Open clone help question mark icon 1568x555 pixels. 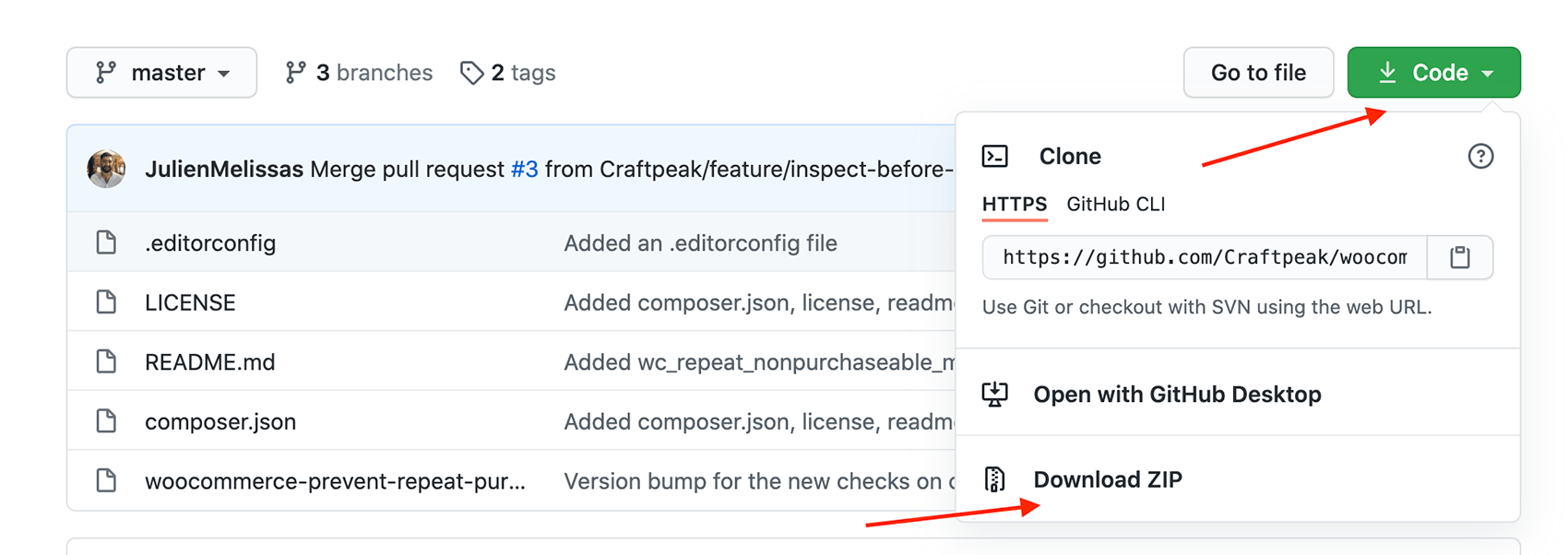click(x=1480, y=157)
